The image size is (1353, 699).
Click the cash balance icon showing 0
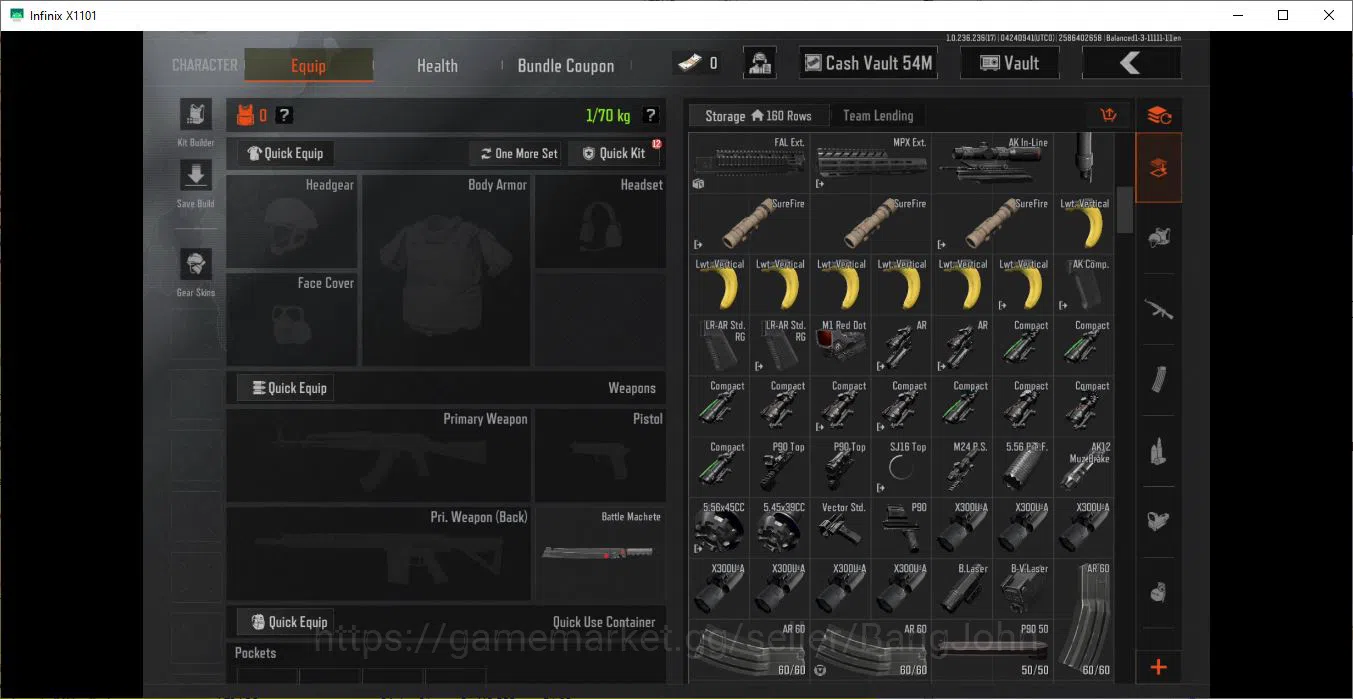pos(695,63)
